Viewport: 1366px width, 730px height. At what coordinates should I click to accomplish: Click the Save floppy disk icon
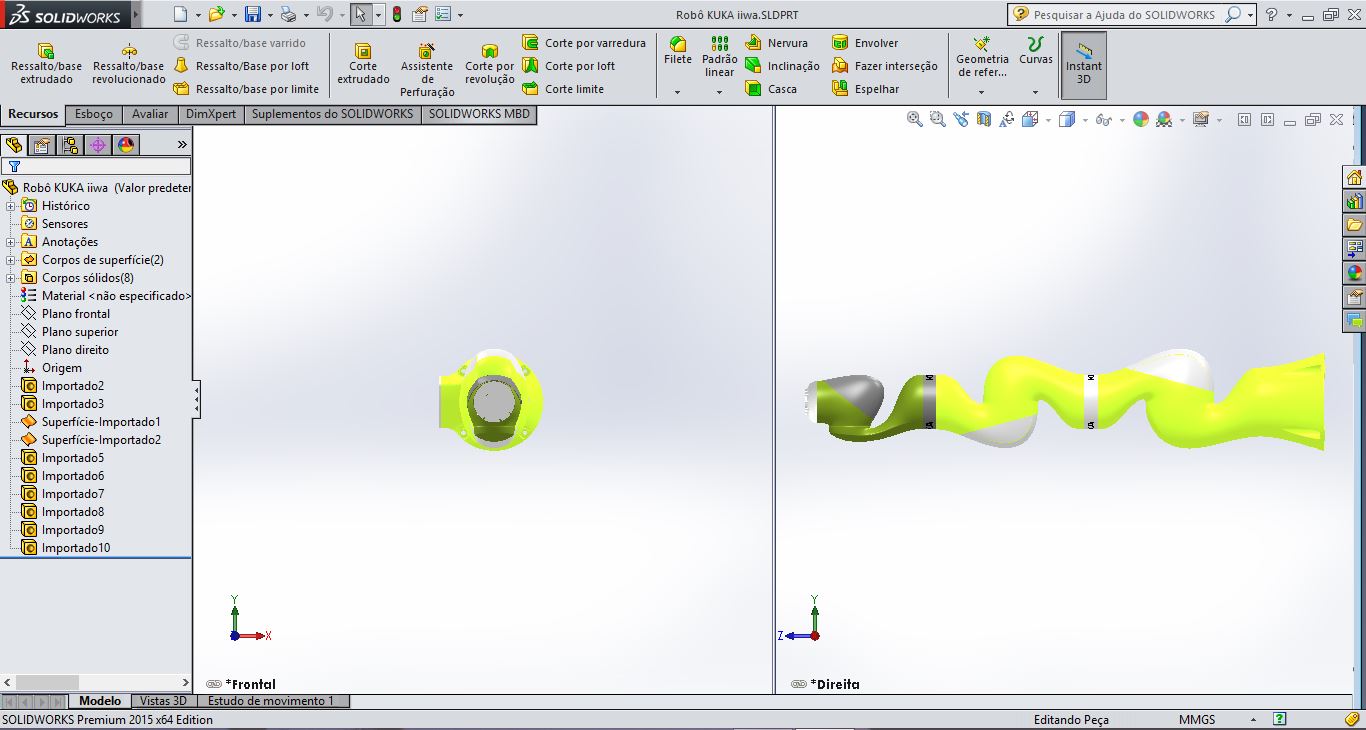pyautogui.click(x=253, y=15)
